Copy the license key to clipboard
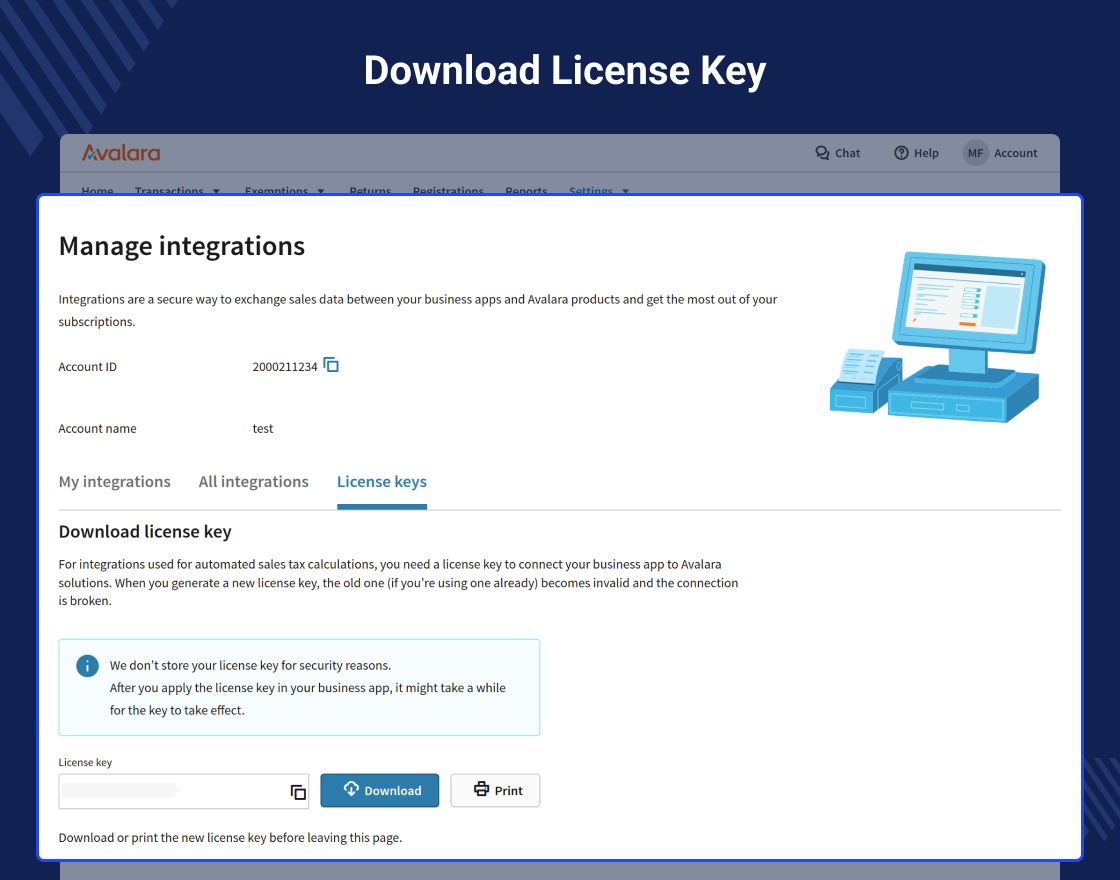Image resolution: width=1120 pixels, height=880 pixels. click(x=298, y=791)
